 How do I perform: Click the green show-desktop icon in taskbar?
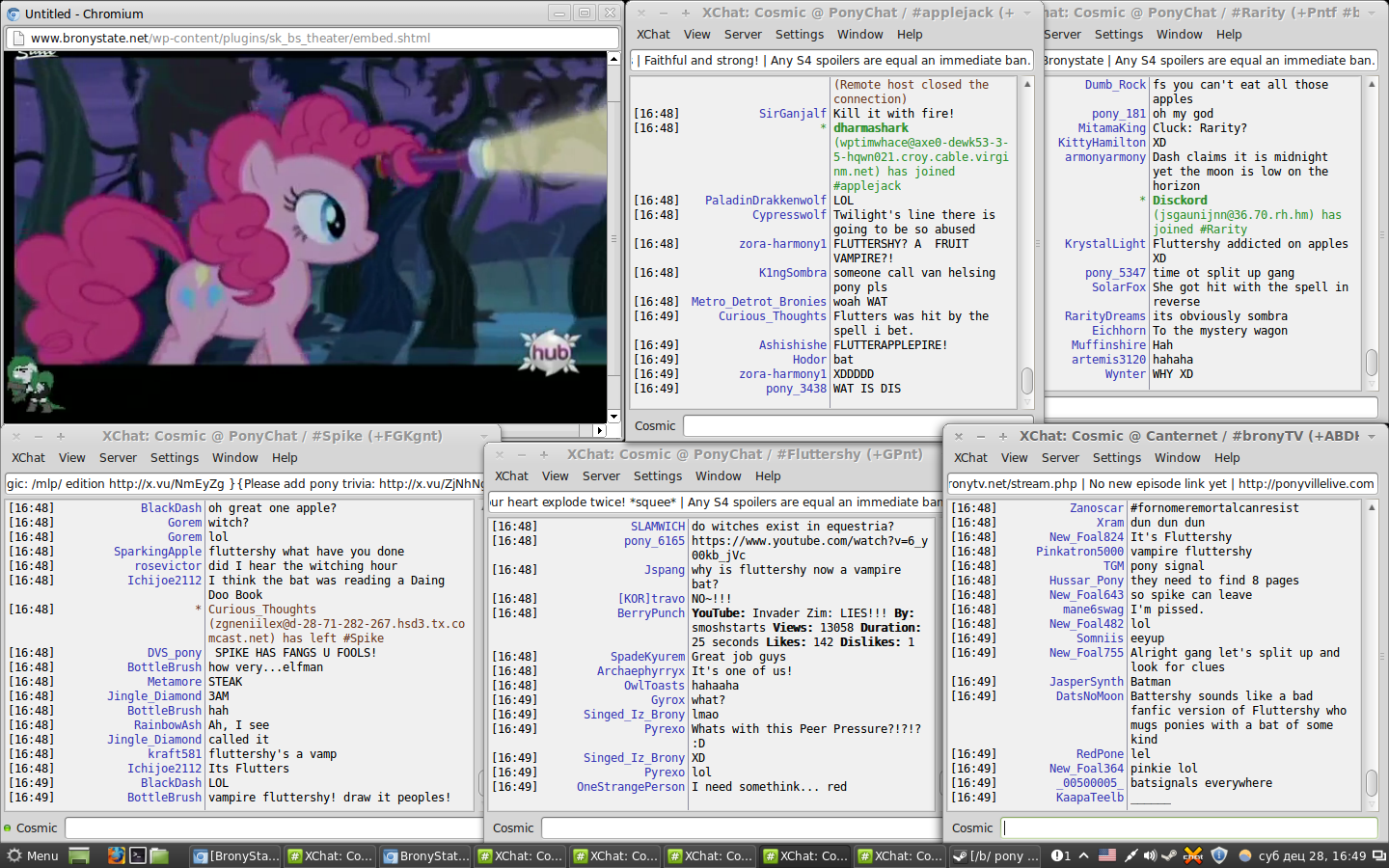[x=79, y=855]
